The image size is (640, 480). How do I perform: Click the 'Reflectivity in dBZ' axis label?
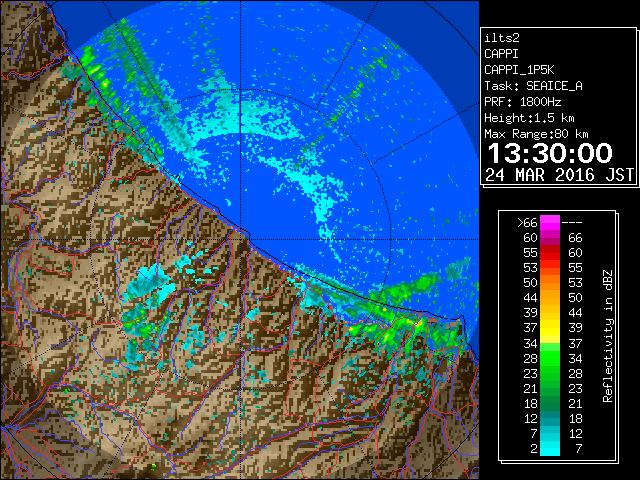[x=608, y=336]
